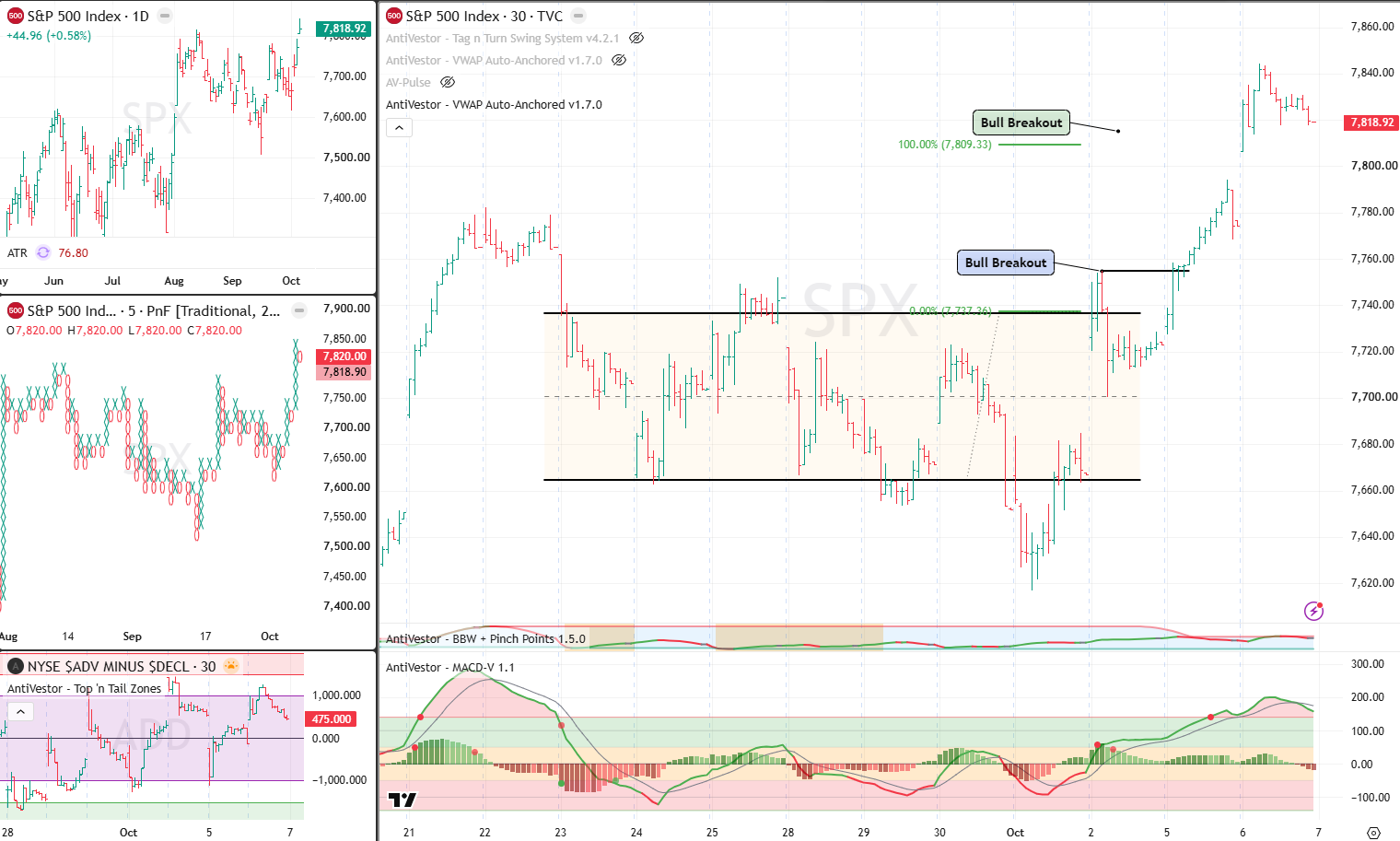Select the AntiVestor - MACD-V 1.1 legend label
The height and width of the screenshot is (841, 1400).
(x=450, y=667)
